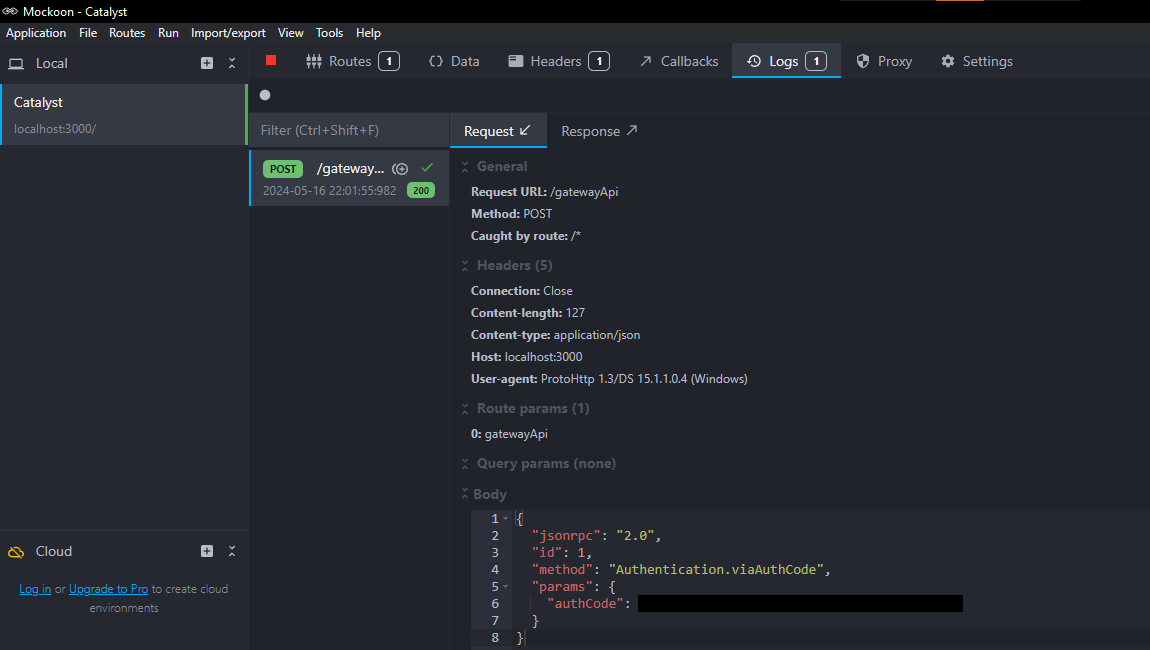Image resolution: width=1150 pixels, height=650 pixels.
Task: Click the Data braces icon
Action: pos(436,61)
